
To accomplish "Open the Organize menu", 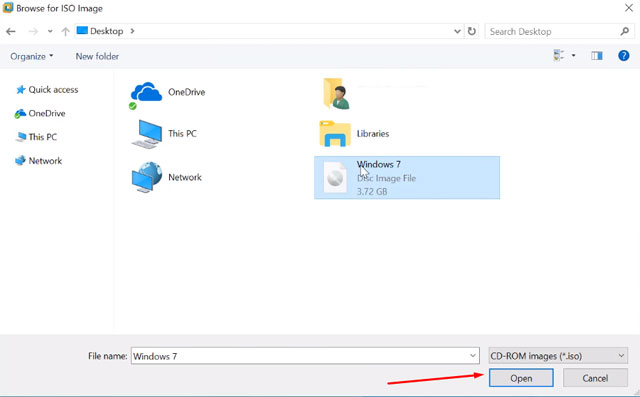I will tap(32, 56).
